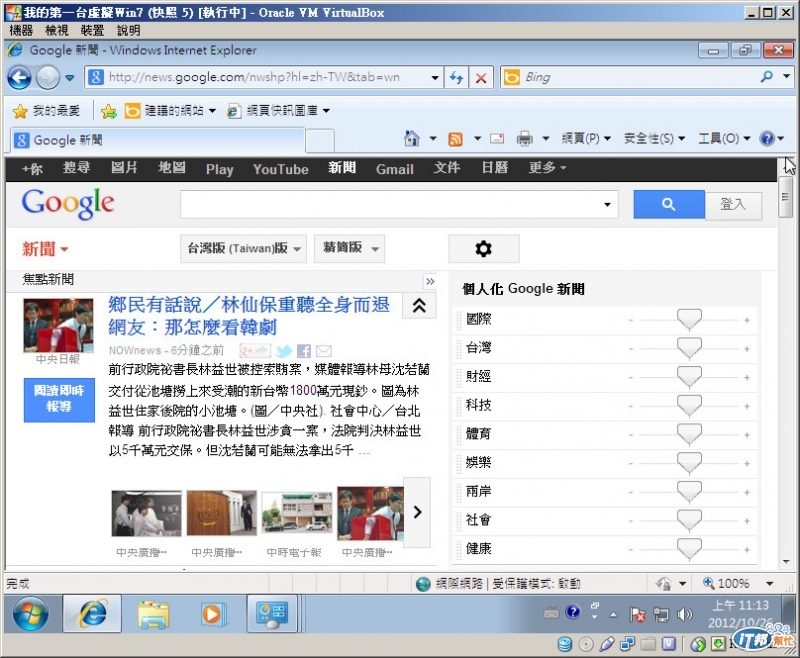Click the add to favorites bar icon

(108, 111)
